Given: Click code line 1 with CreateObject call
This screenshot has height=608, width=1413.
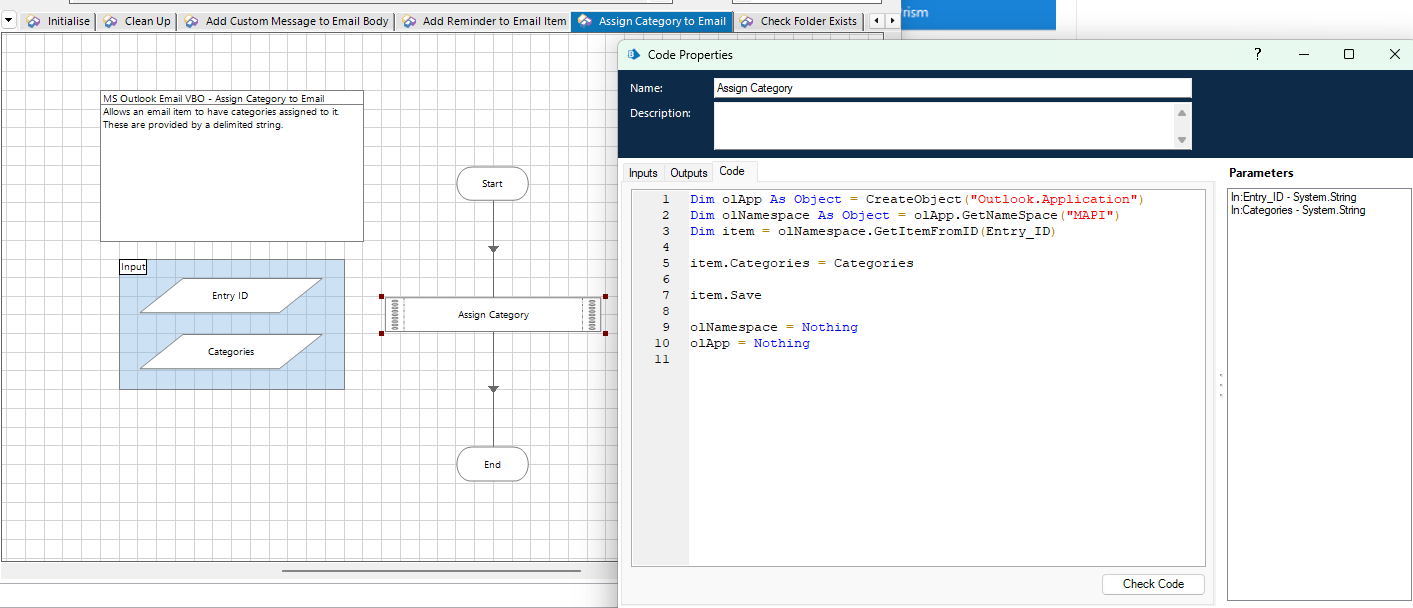Looking at the screenshot, I should click(x=916, y=199).
